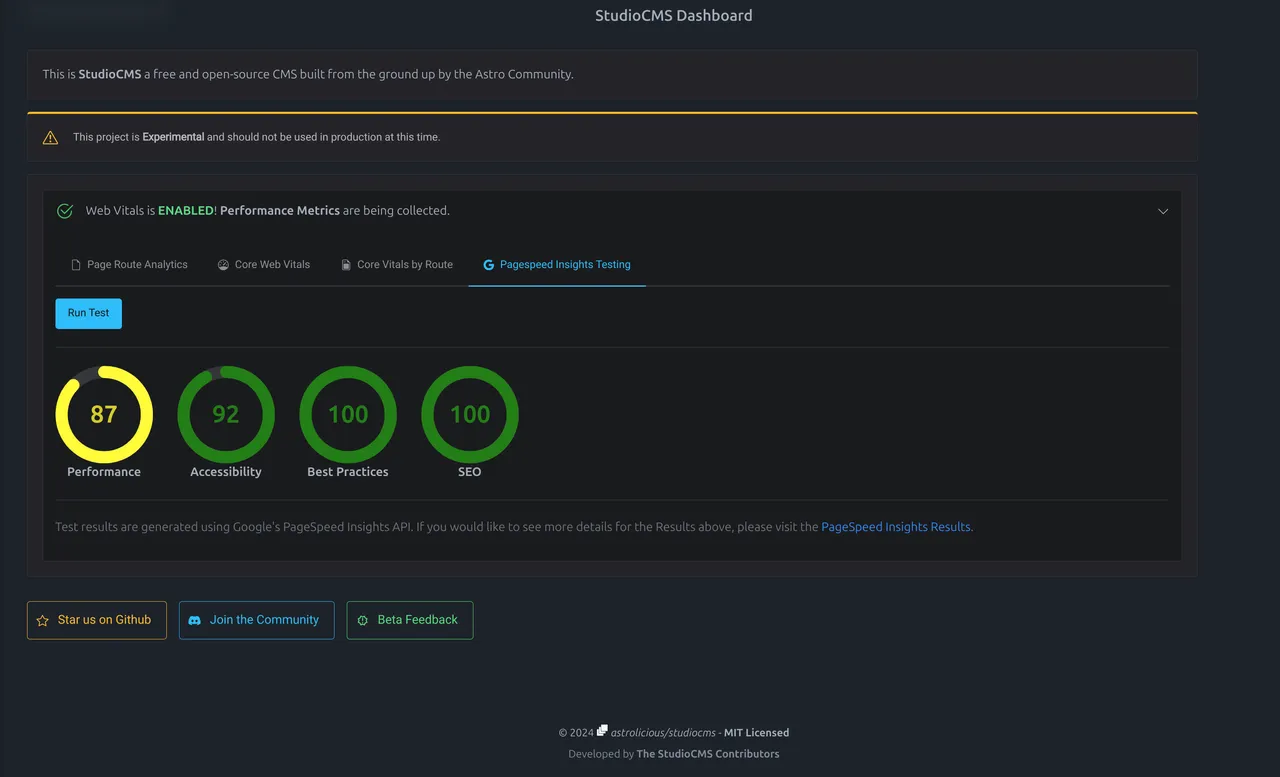Click the bold StudioCMS name in intro text
Image resolution: width=1280 pixels, height=777 pixels.
(110, 74)
